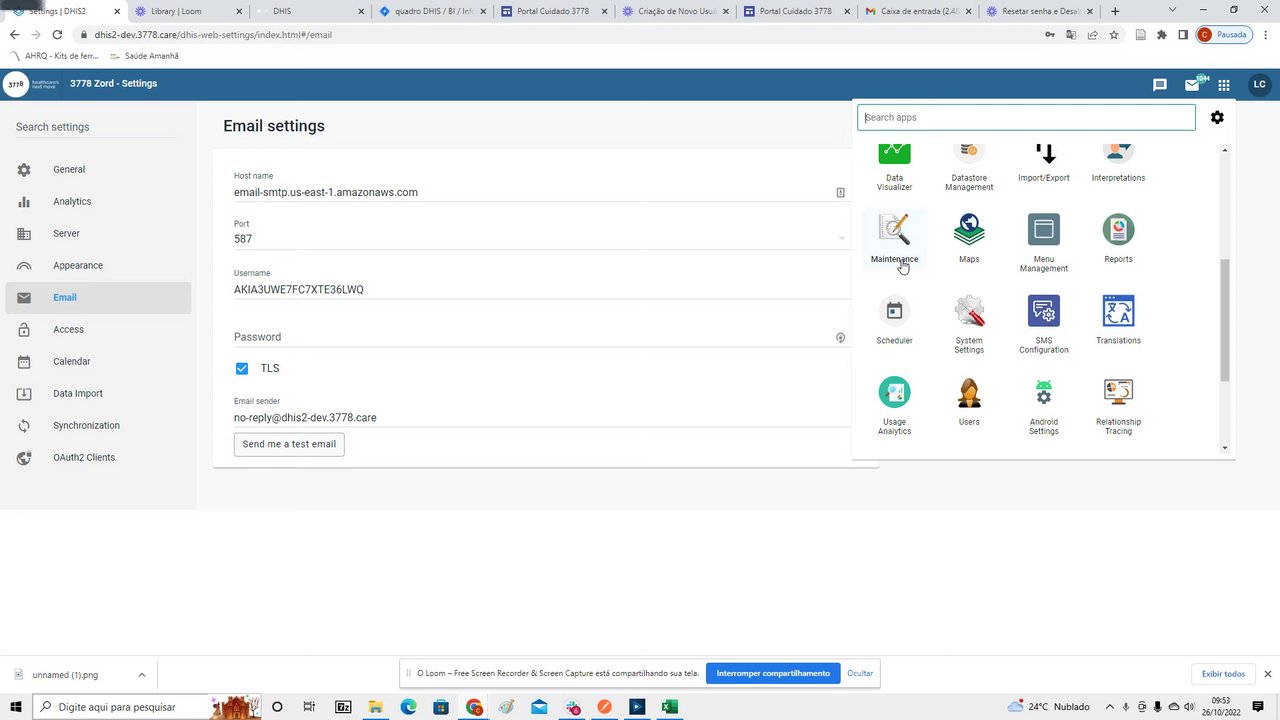
Task: Toggle the TLS checkbox
Action: point(242,368)
